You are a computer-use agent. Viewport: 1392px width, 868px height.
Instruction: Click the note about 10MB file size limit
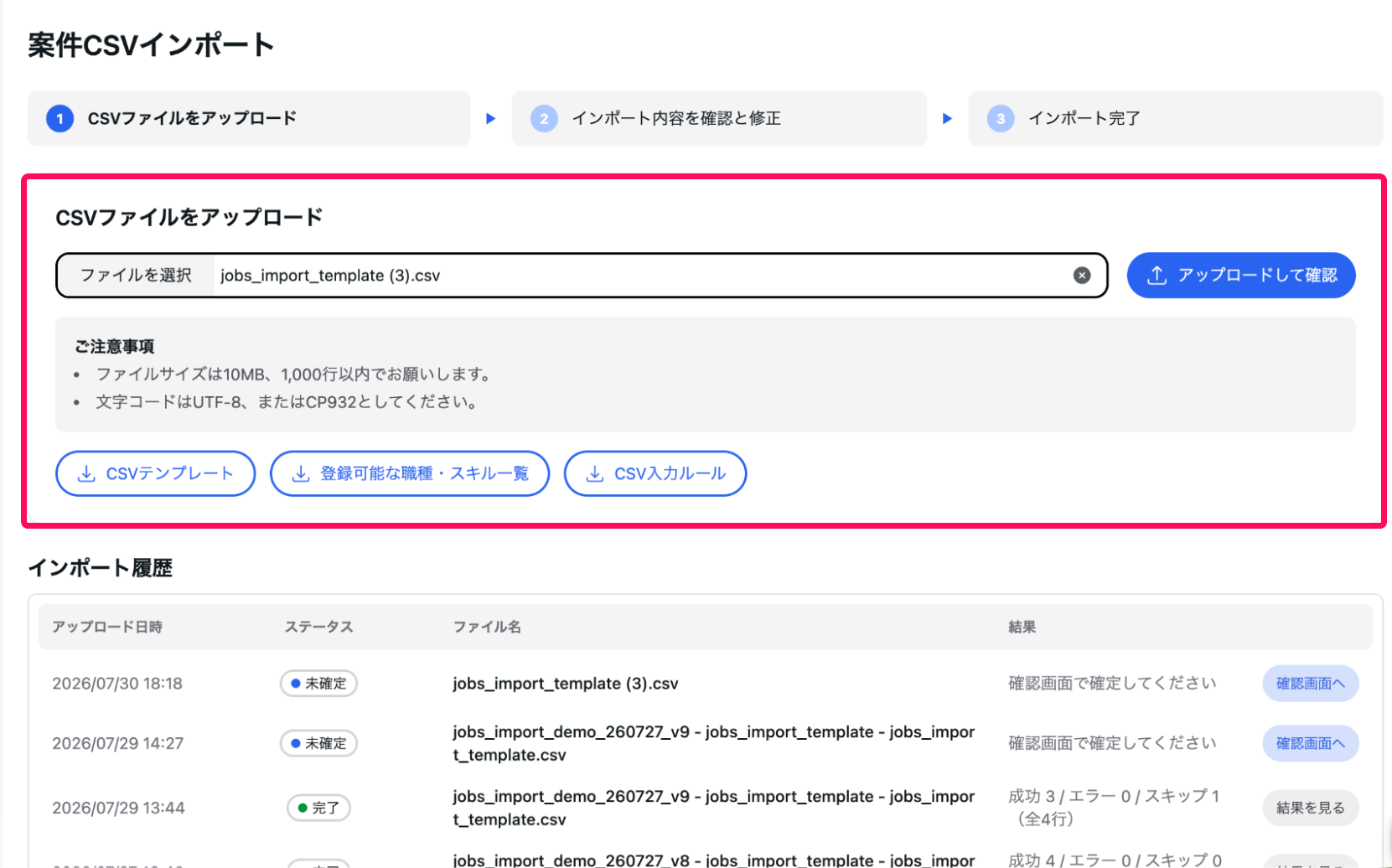click(294, 375)
